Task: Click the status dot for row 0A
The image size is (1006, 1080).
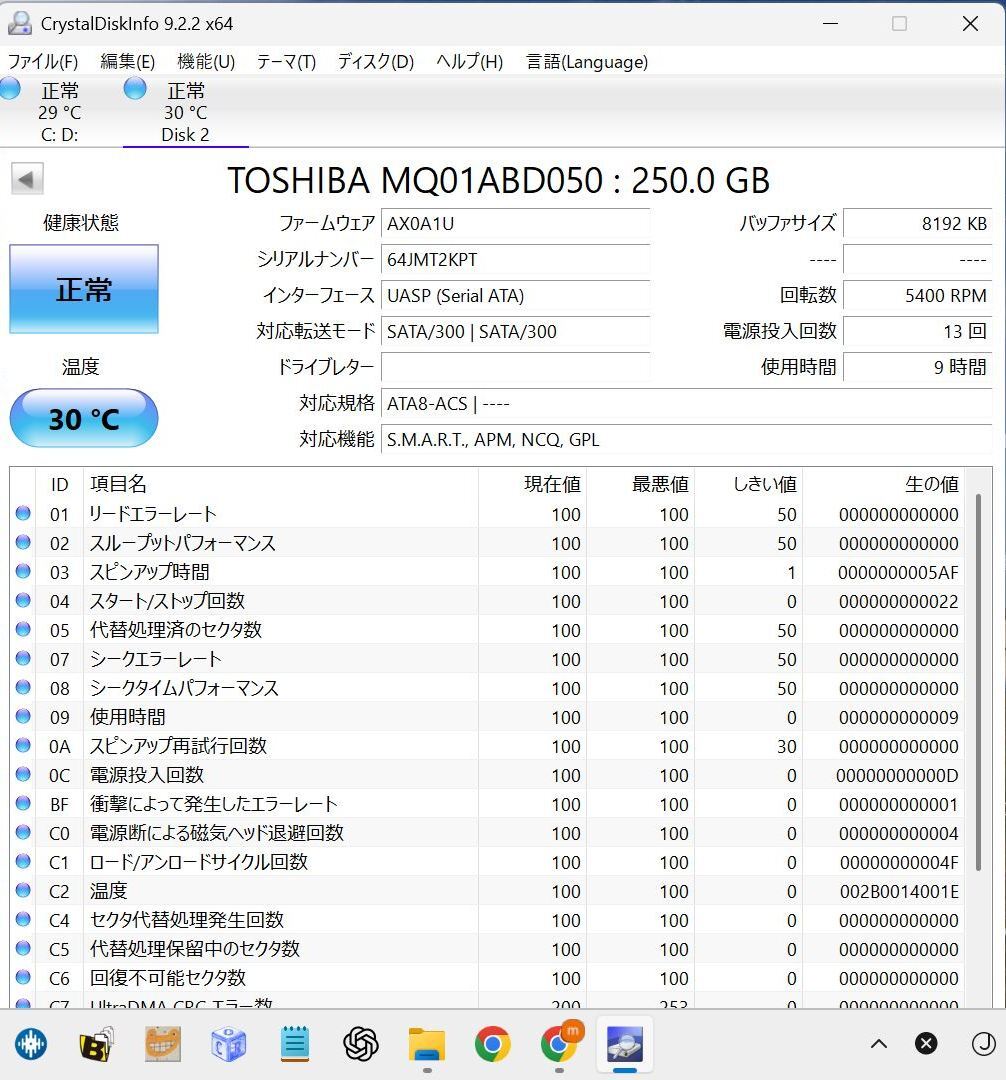Action: [23, 745]
